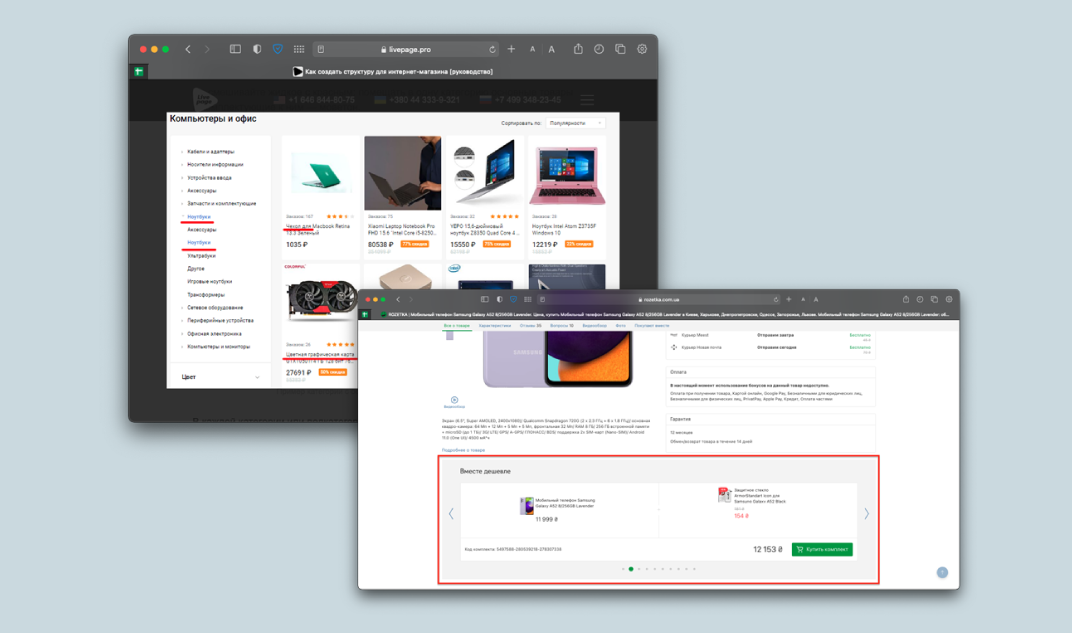The width and height of the screenshot is (1072, 633).
Task: Switch to the Отзывы tab
Action: click(531, 326)
